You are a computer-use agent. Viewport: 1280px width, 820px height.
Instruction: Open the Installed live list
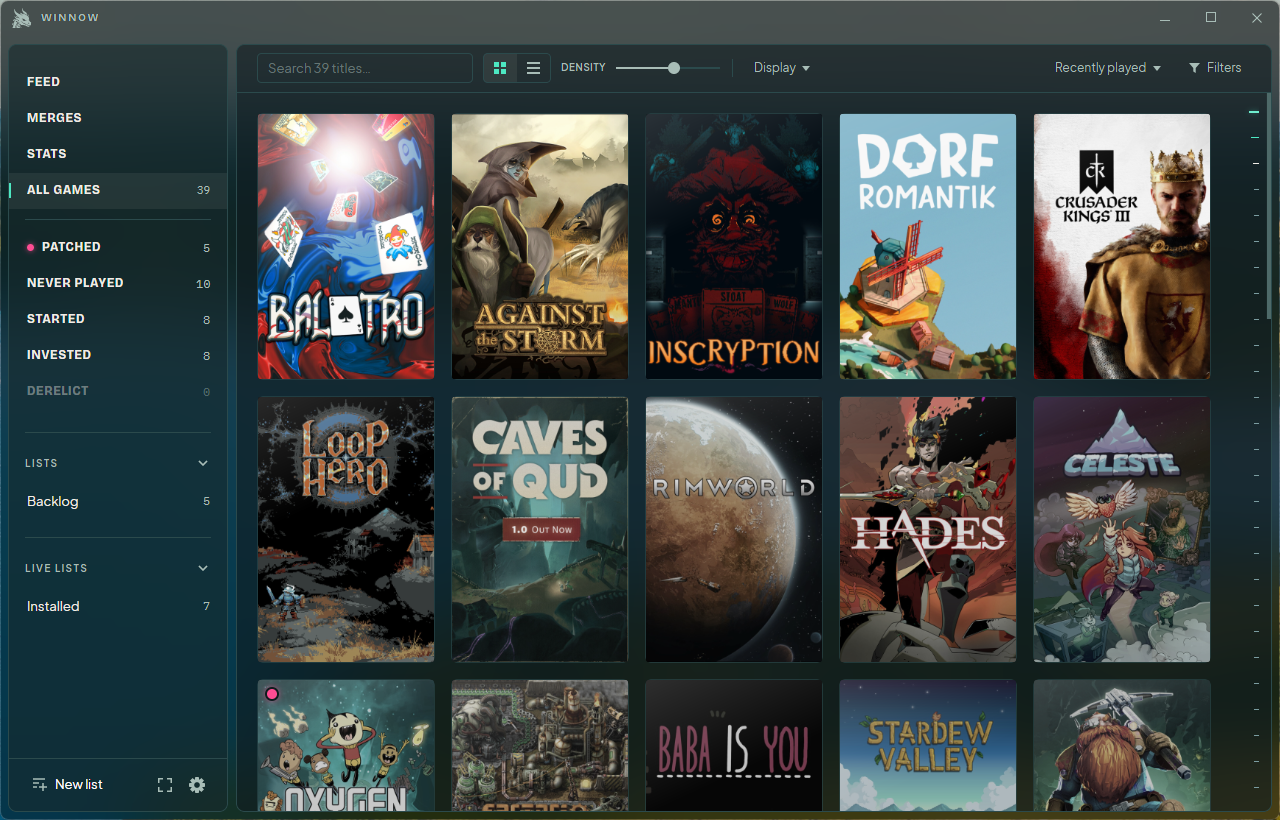(118, 606)
